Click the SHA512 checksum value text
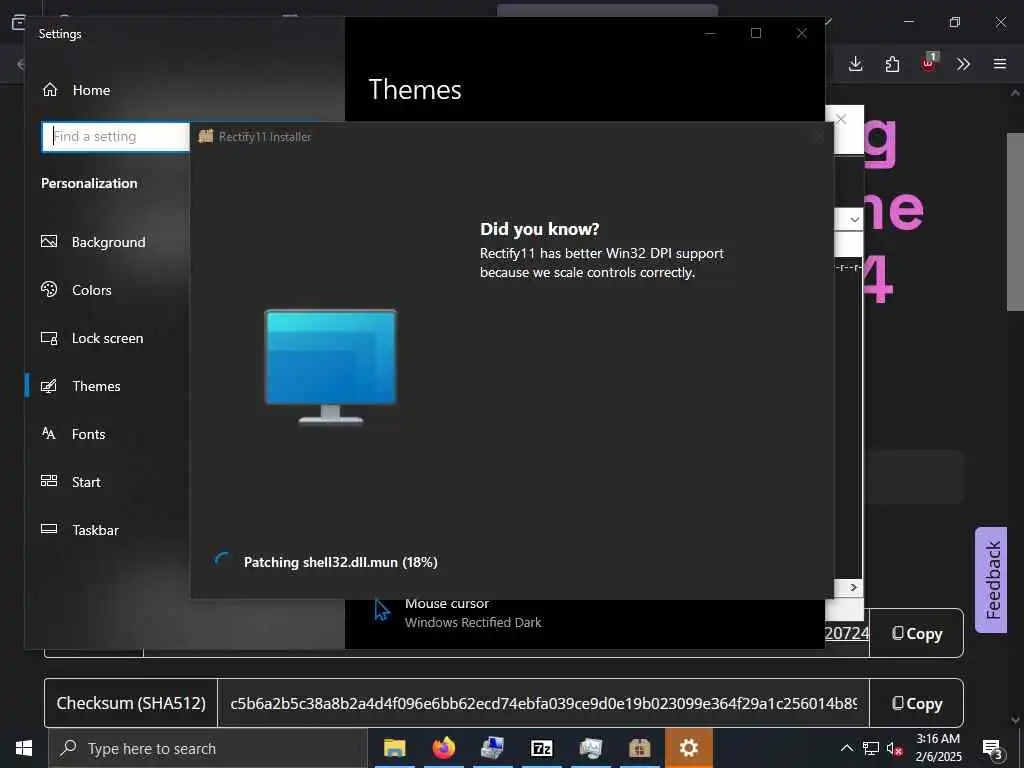This screenshot has height=768, width=1024. (543, 703)
